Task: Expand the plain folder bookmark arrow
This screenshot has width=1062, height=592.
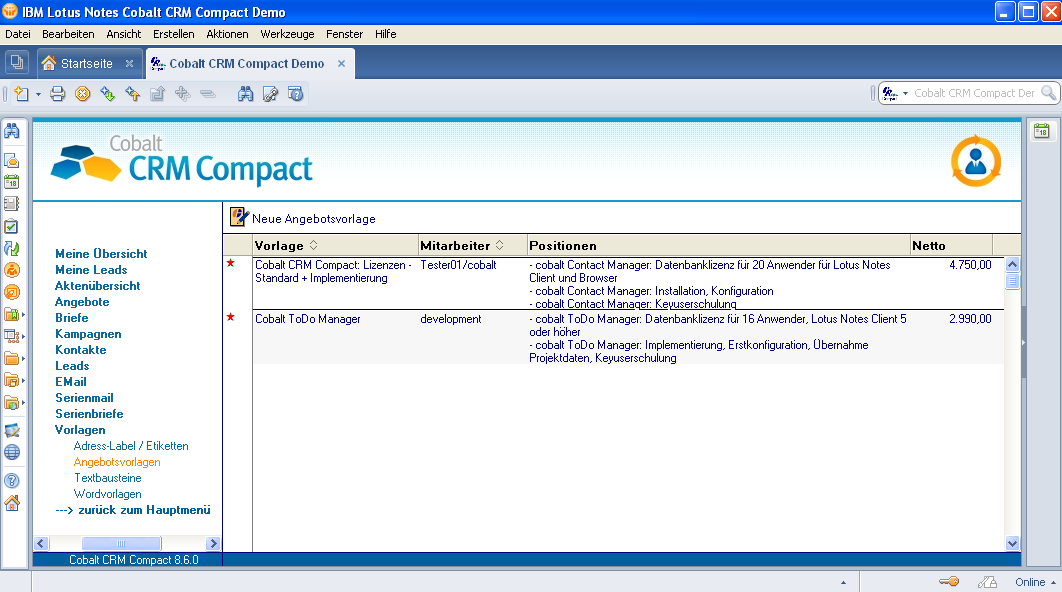Action: [22, 358]
